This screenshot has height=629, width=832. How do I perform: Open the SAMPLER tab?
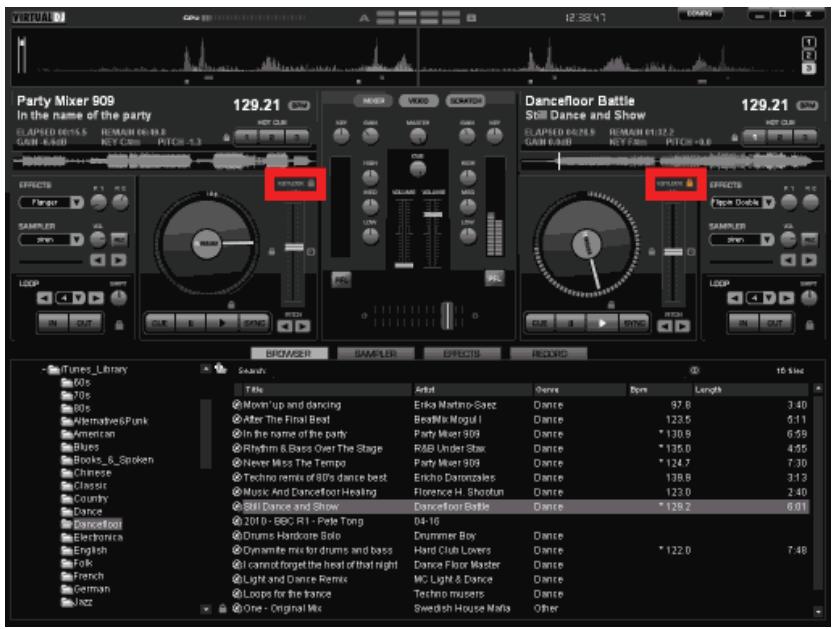pyautogui.click(x=375, y=354)
